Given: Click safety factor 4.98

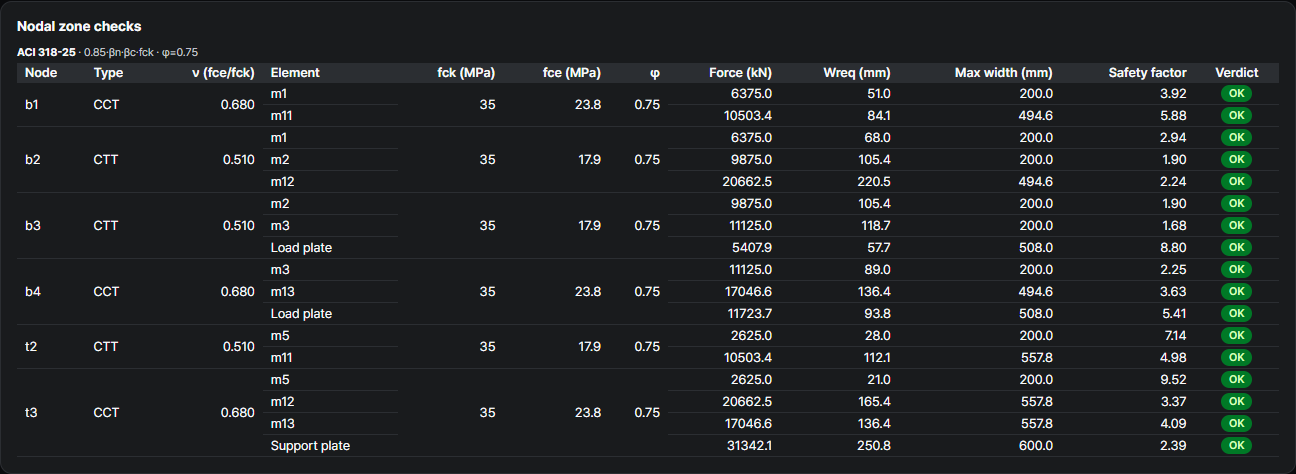Looking at the screenshot, I should [1173, 357].
